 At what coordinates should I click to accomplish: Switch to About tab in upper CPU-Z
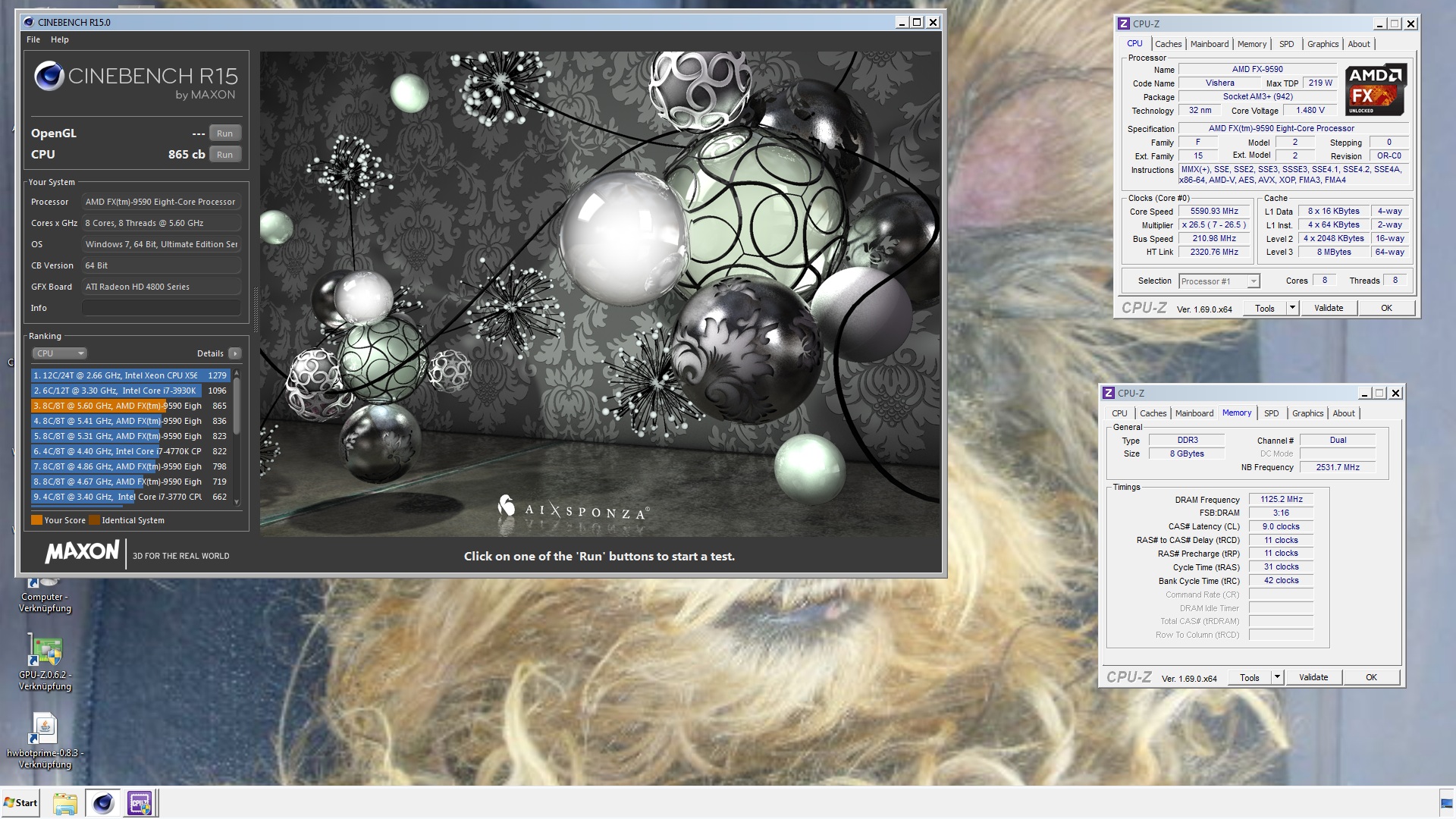[x=1359, y=44]
